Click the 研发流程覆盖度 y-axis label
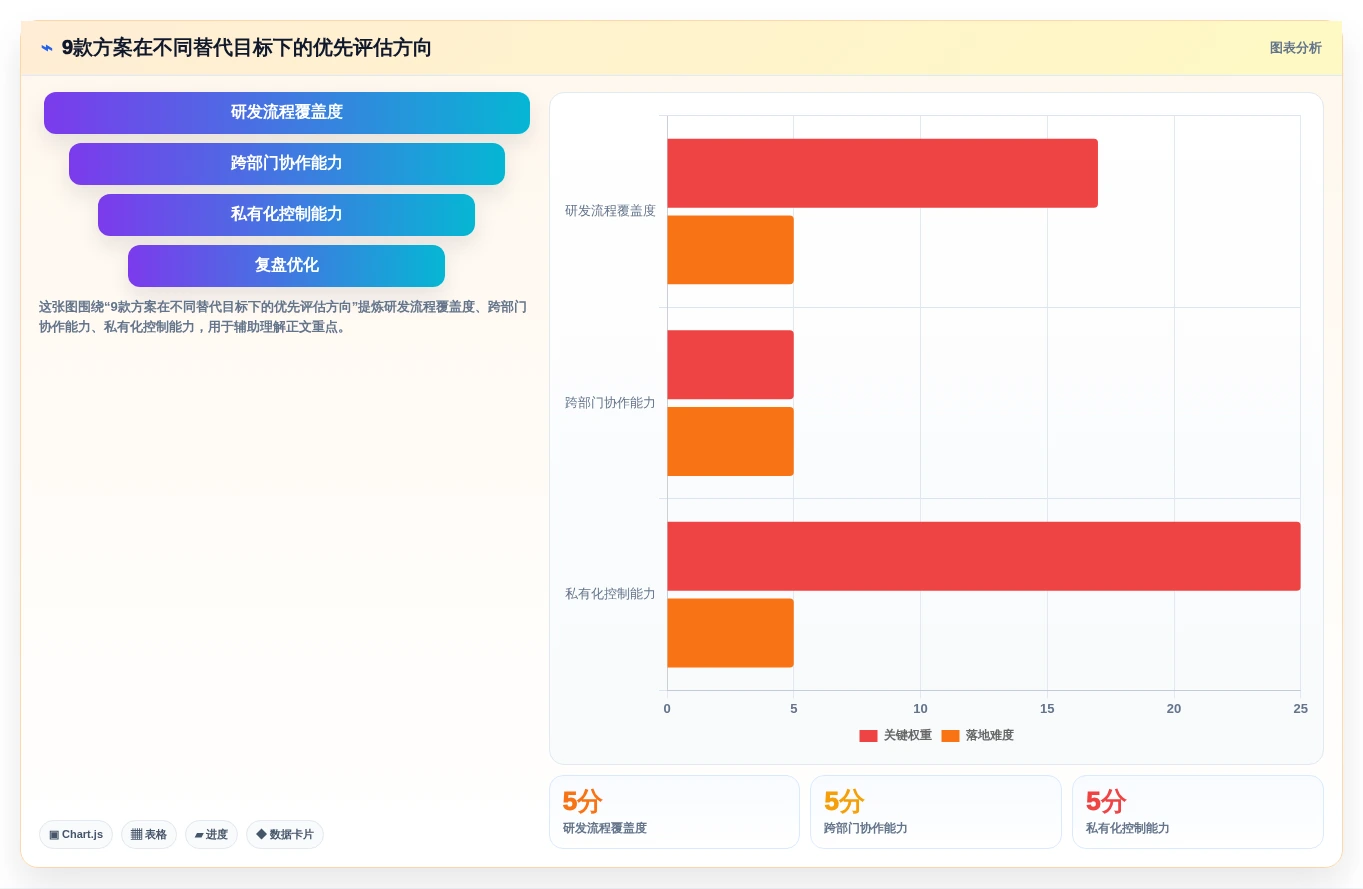 click(x=610, y=211)
